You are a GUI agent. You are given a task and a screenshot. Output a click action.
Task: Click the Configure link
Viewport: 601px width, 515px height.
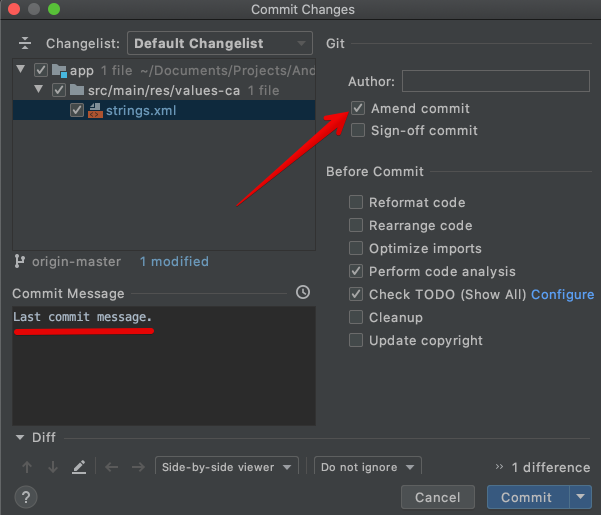click(x=562, y=294)
